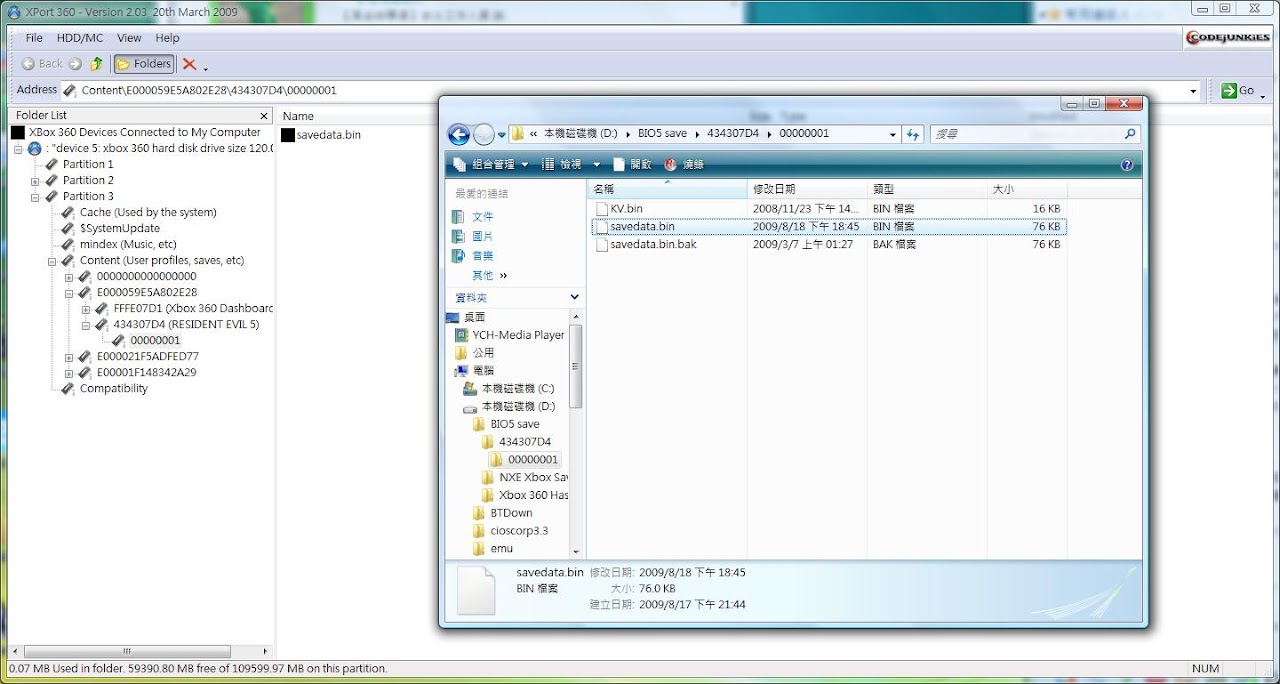
Task: Sort by the 名稱 (Name) column header
Action: pos(667,189)
